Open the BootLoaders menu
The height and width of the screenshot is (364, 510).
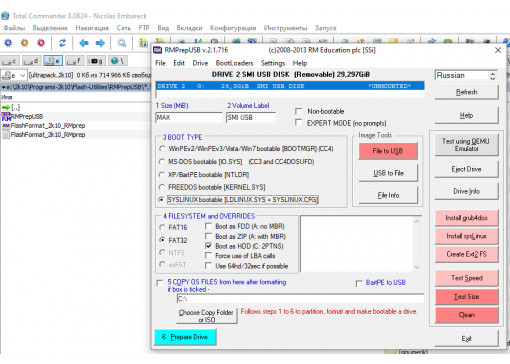pyautogui.click(x=234, y=63)
